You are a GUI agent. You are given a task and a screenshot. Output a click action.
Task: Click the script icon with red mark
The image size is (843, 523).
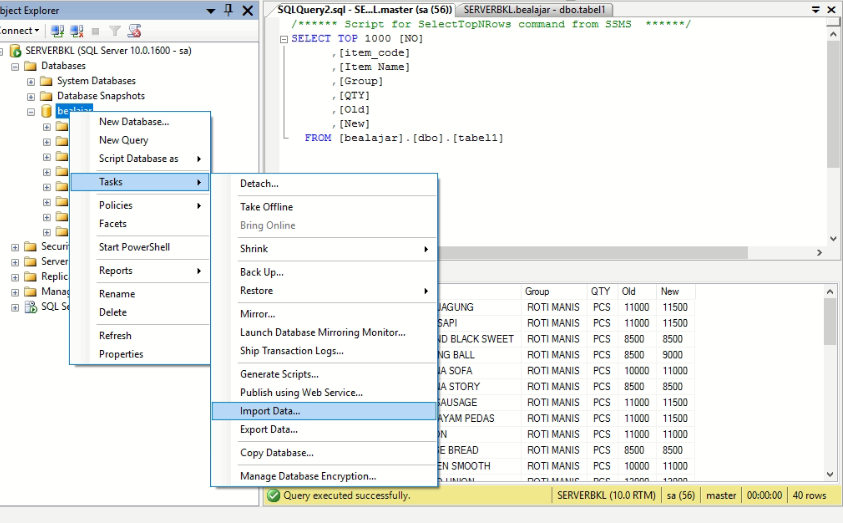[134, 31]
